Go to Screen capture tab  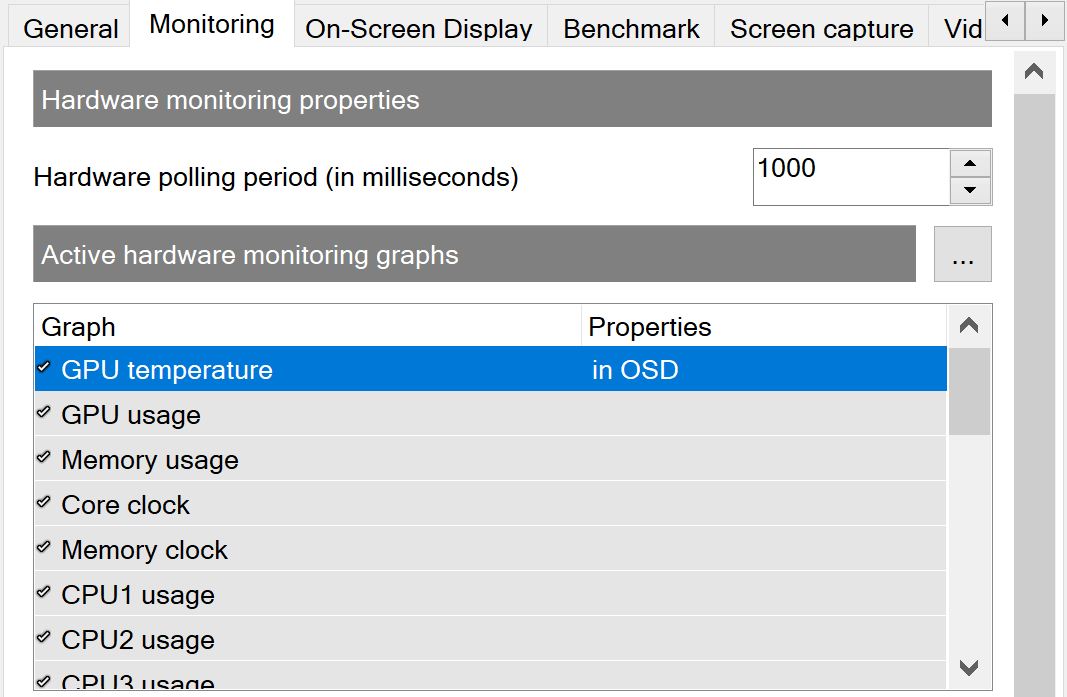821,28
